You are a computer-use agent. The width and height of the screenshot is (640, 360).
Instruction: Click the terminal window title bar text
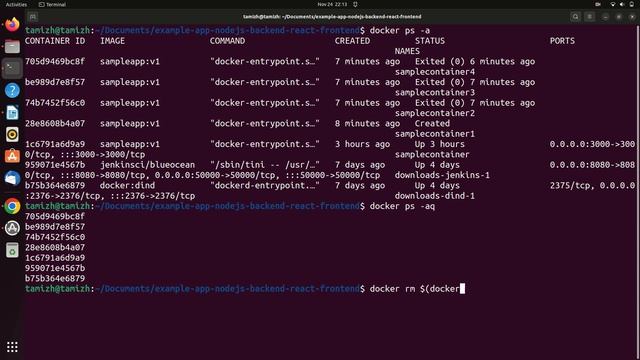(x=332, y=17)
